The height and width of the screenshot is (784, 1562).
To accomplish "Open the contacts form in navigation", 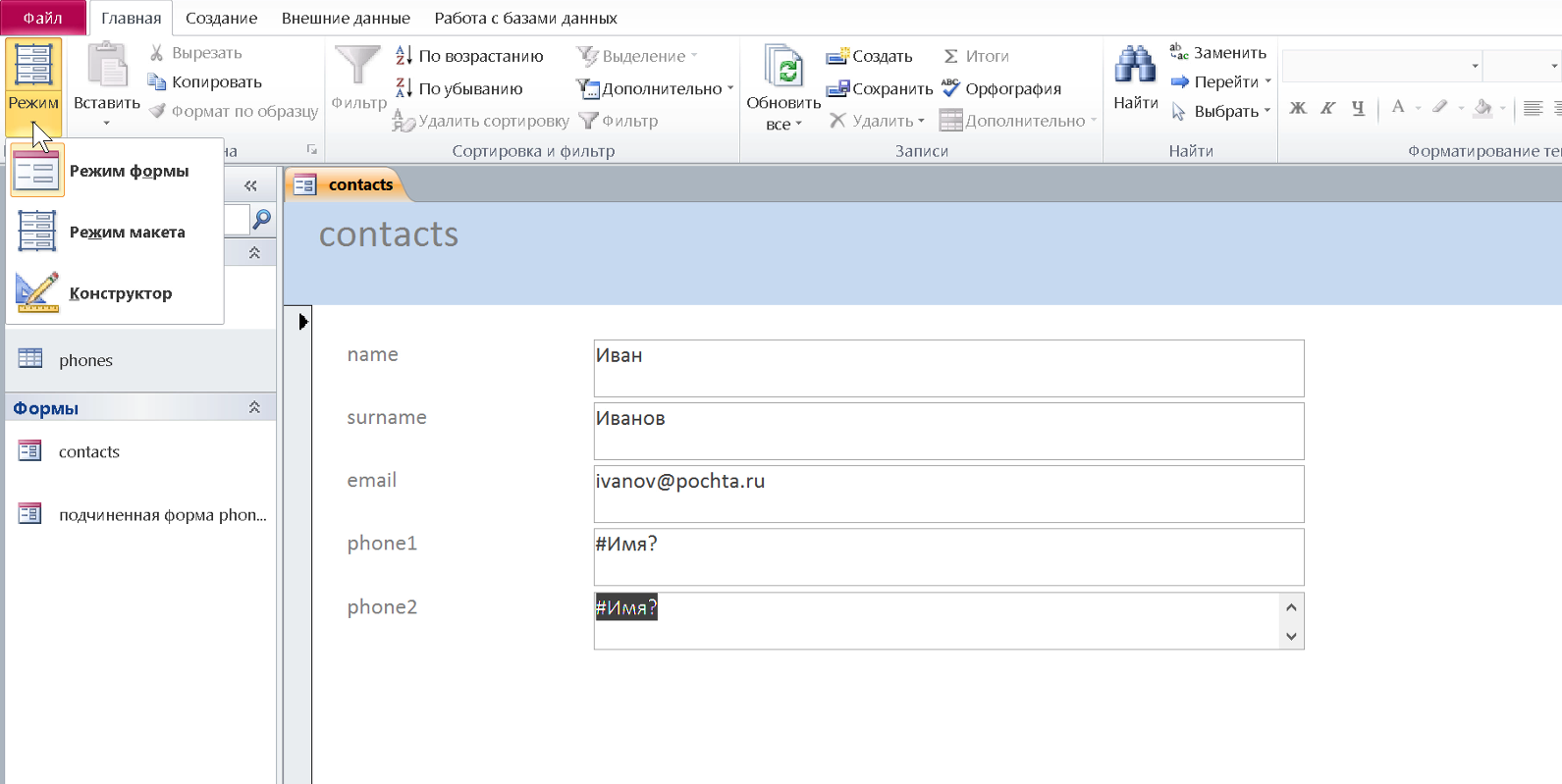I will tap(141, 451).
